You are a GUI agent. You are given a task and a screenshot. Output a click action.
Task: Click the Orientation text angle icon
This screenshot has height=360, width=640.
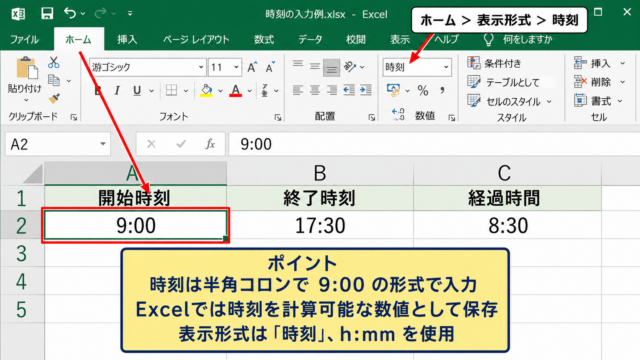(x=350, y=66)
